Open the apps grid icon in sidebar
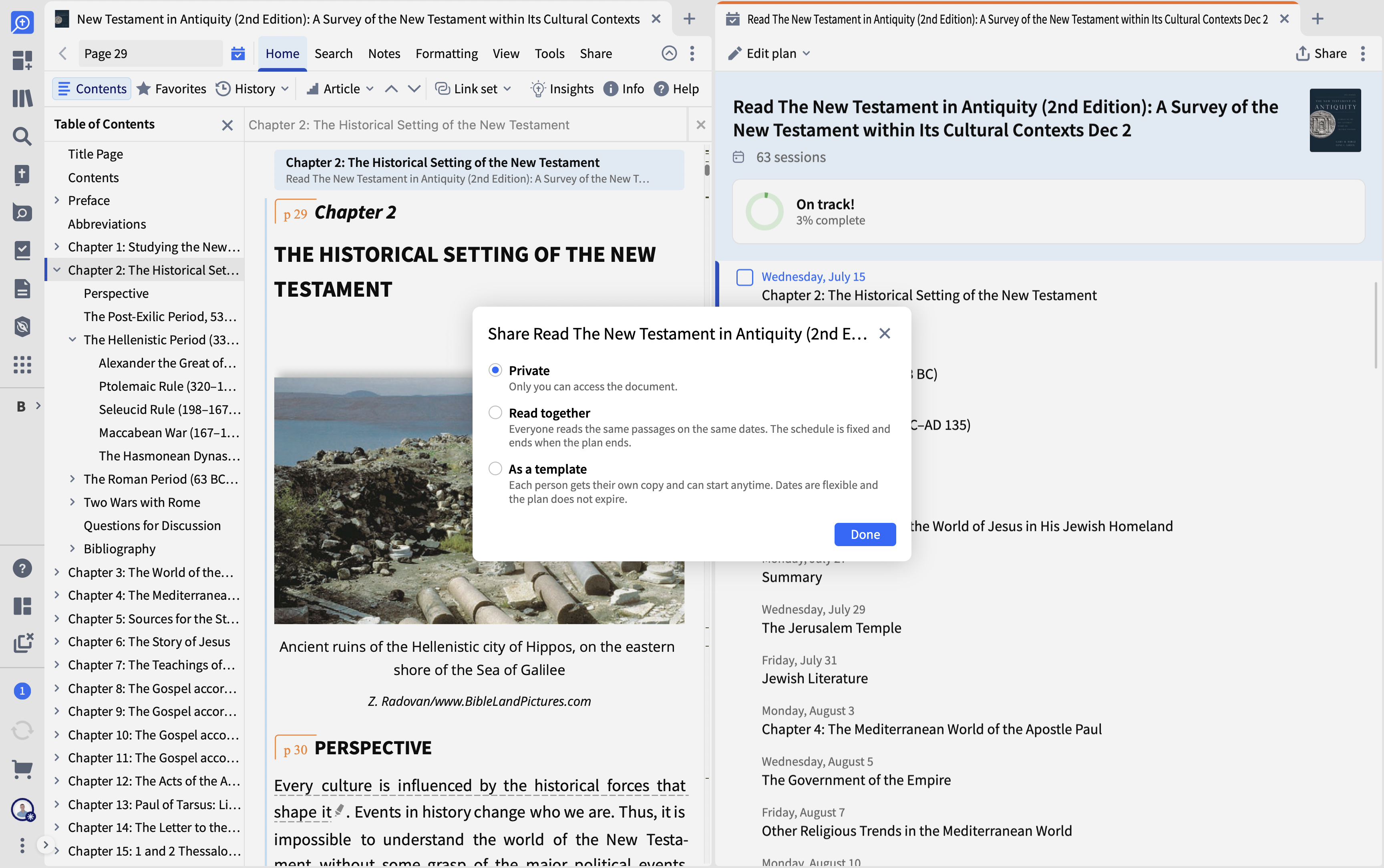 22,365
